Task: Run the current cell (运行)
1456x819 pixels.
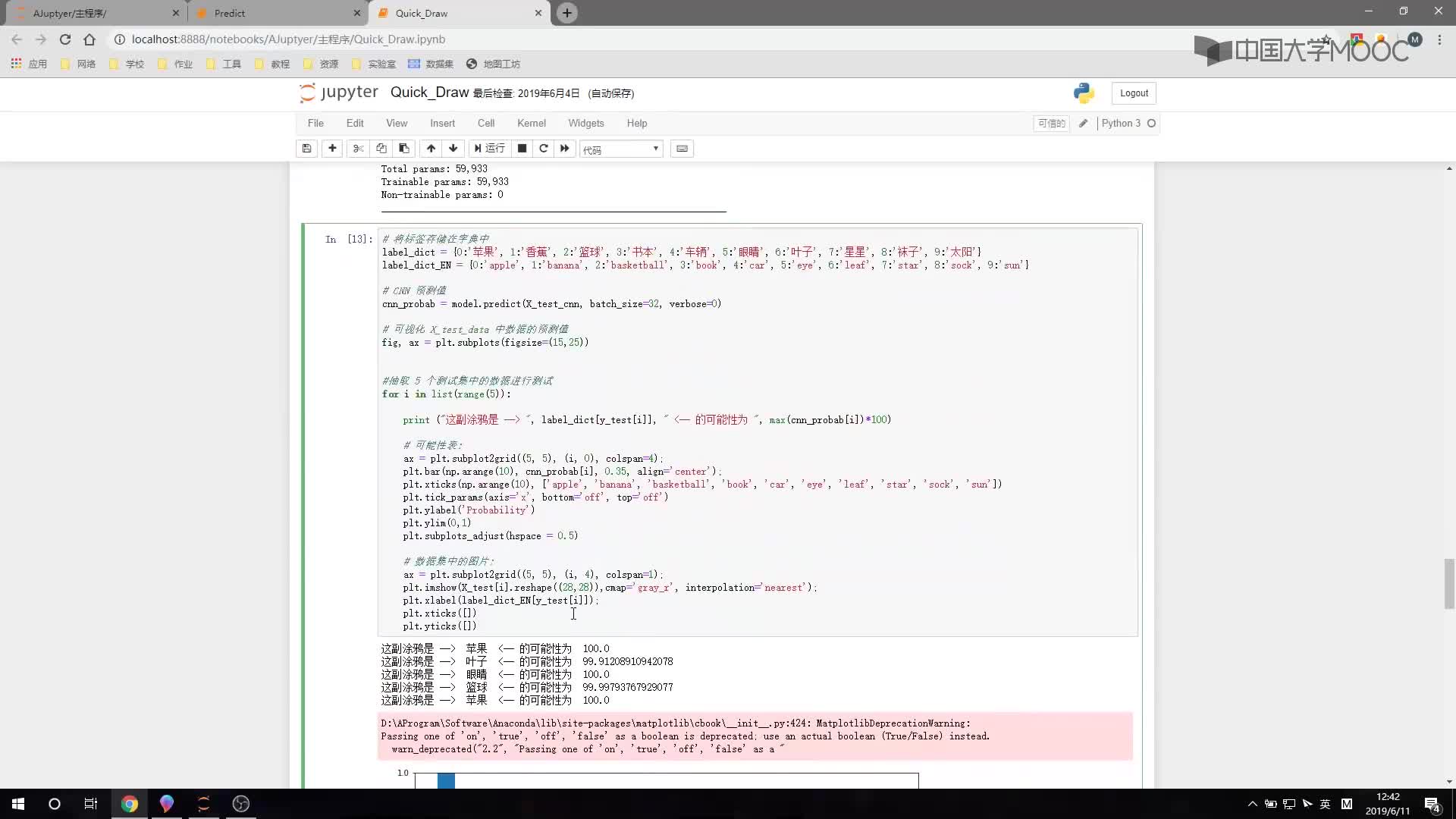Action: [489, 149]
